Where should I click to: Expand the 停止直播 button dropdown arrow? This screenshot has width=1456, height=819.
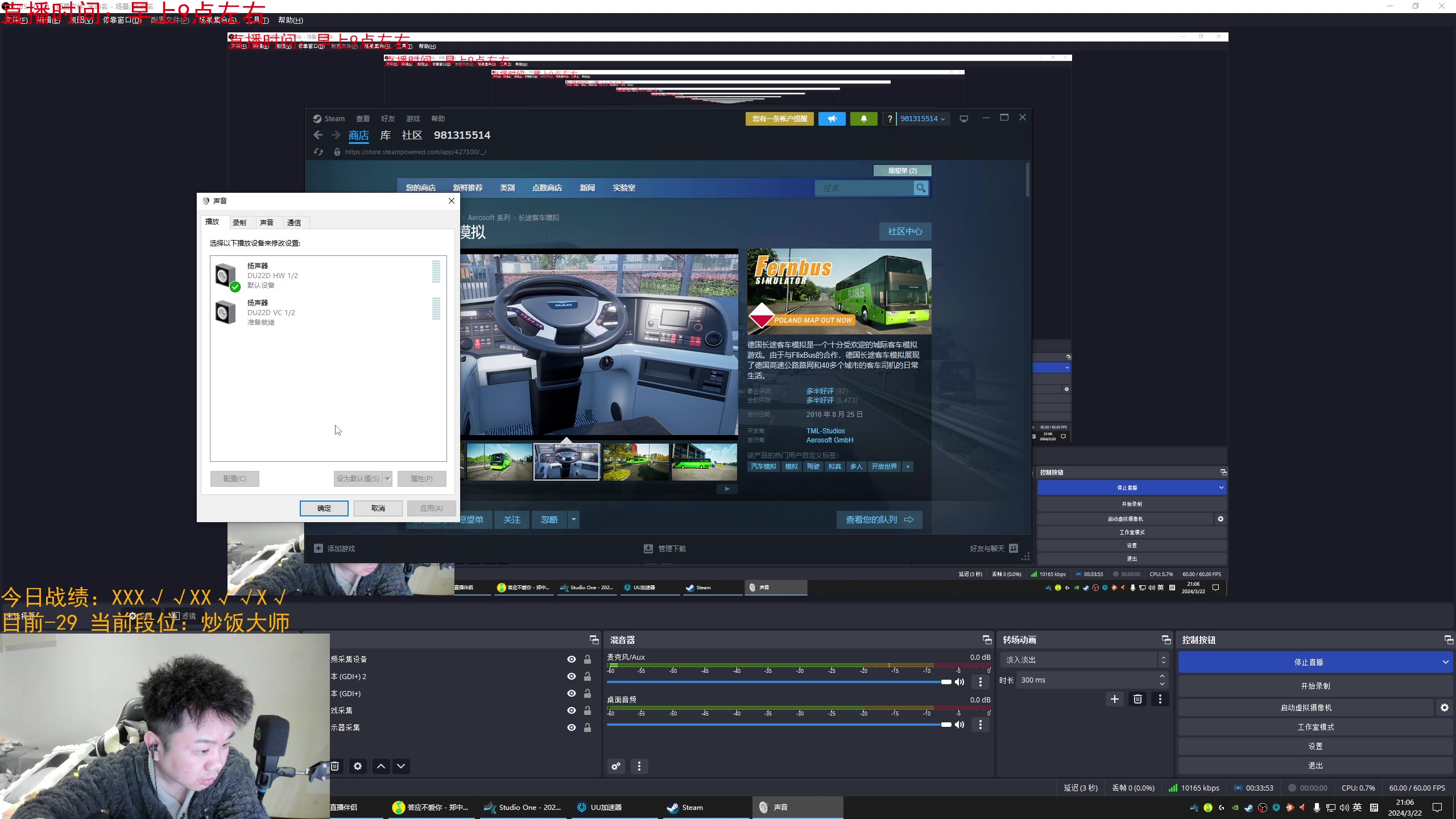1445,662
